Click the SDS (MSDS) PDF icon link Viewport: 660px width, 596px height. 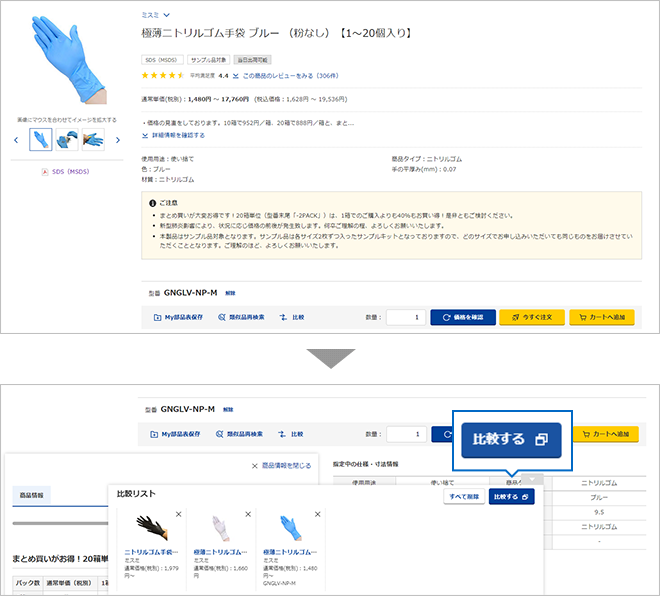[46, 171]
